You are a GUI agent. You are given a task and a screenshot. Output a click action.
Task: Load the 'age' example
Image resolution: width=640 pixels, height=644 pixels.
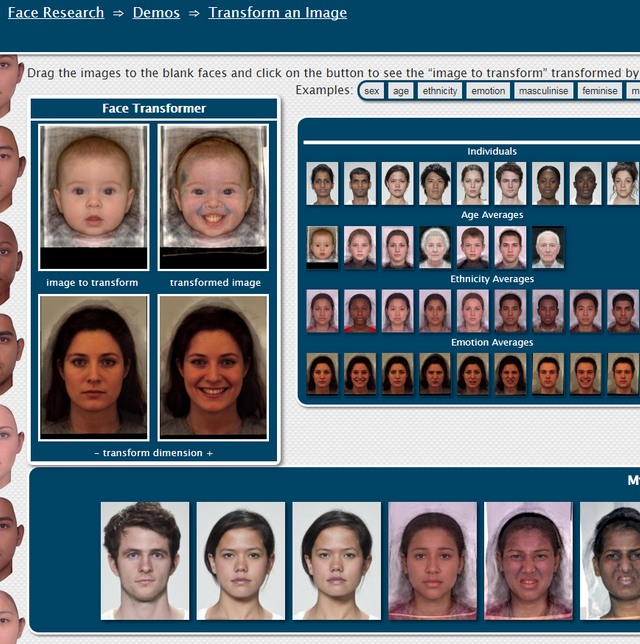pos(401,91)
